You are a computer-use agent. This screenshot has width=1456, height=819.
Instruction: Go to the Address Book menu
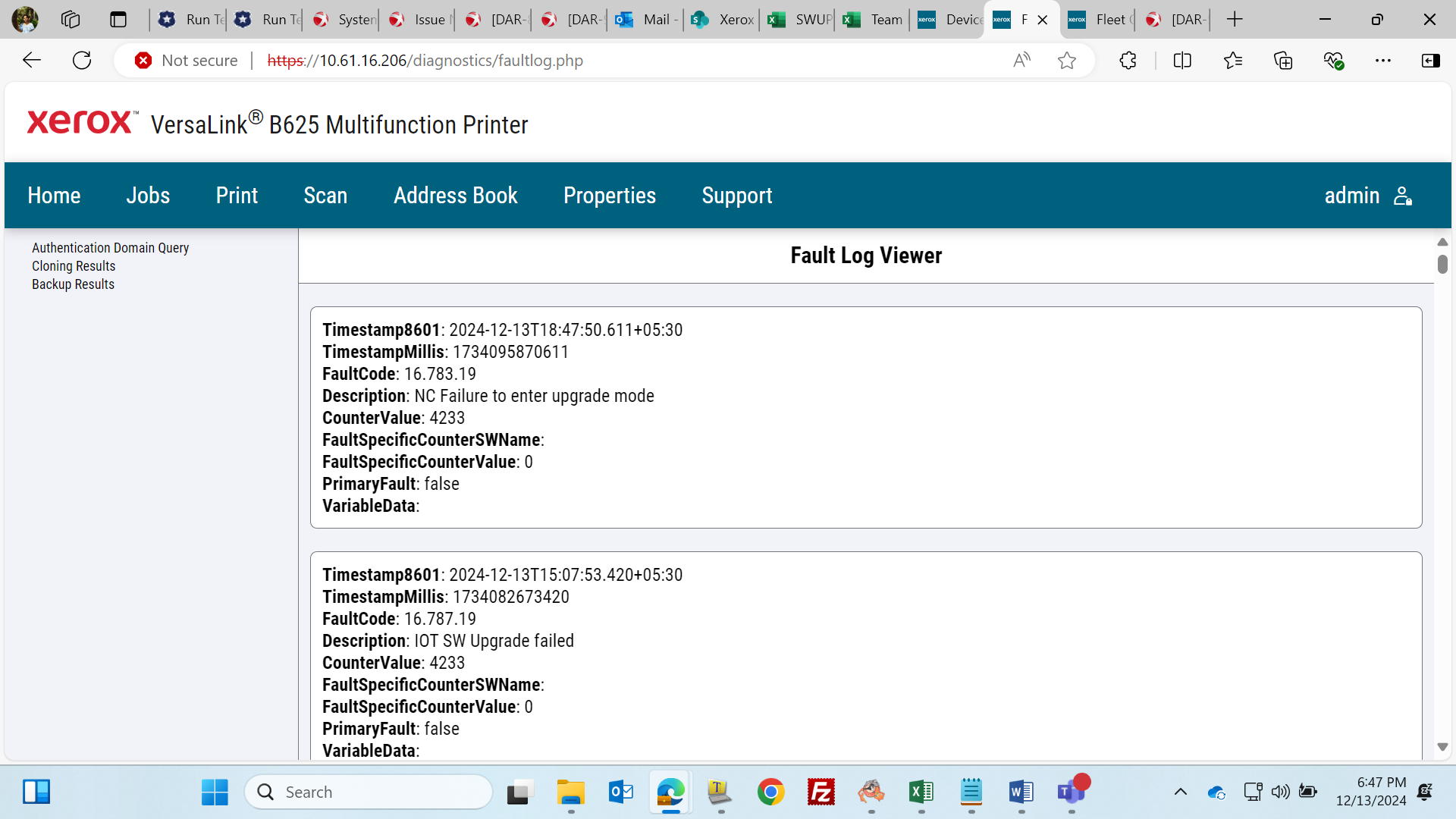[x=456, y=196]
